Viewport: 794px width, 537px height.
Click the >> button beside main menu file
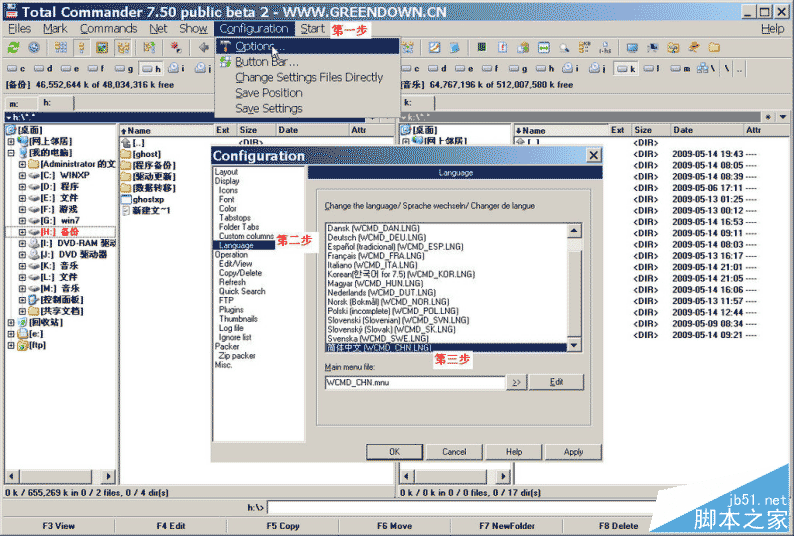click(x=516, y=382)
